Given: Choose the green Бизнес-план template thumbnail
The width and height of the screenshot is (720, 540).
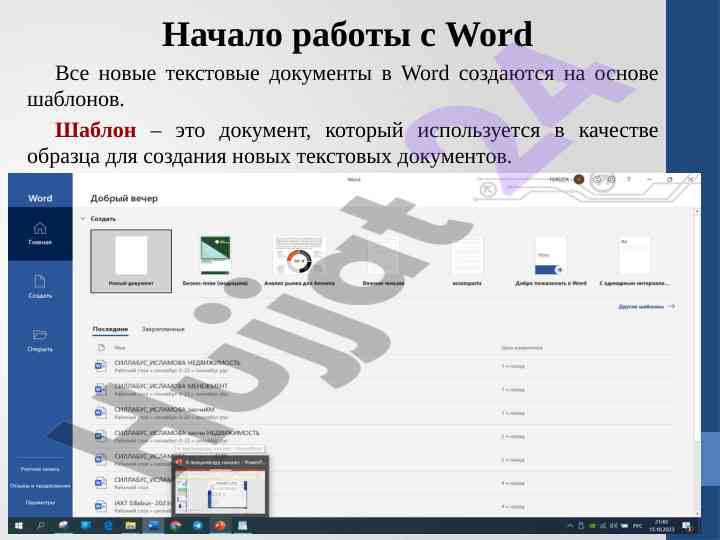Looking at the screenshot, I should pos(215,255).
